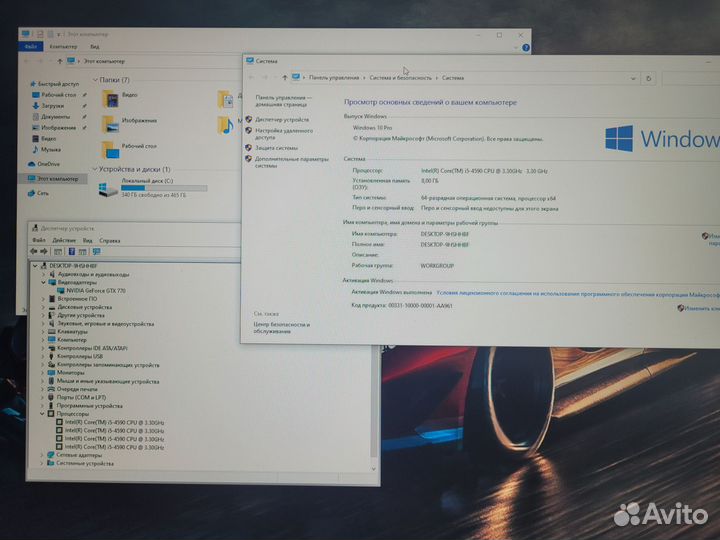
Task: Maximize the Explorer window
Action: tap(499, 35)
